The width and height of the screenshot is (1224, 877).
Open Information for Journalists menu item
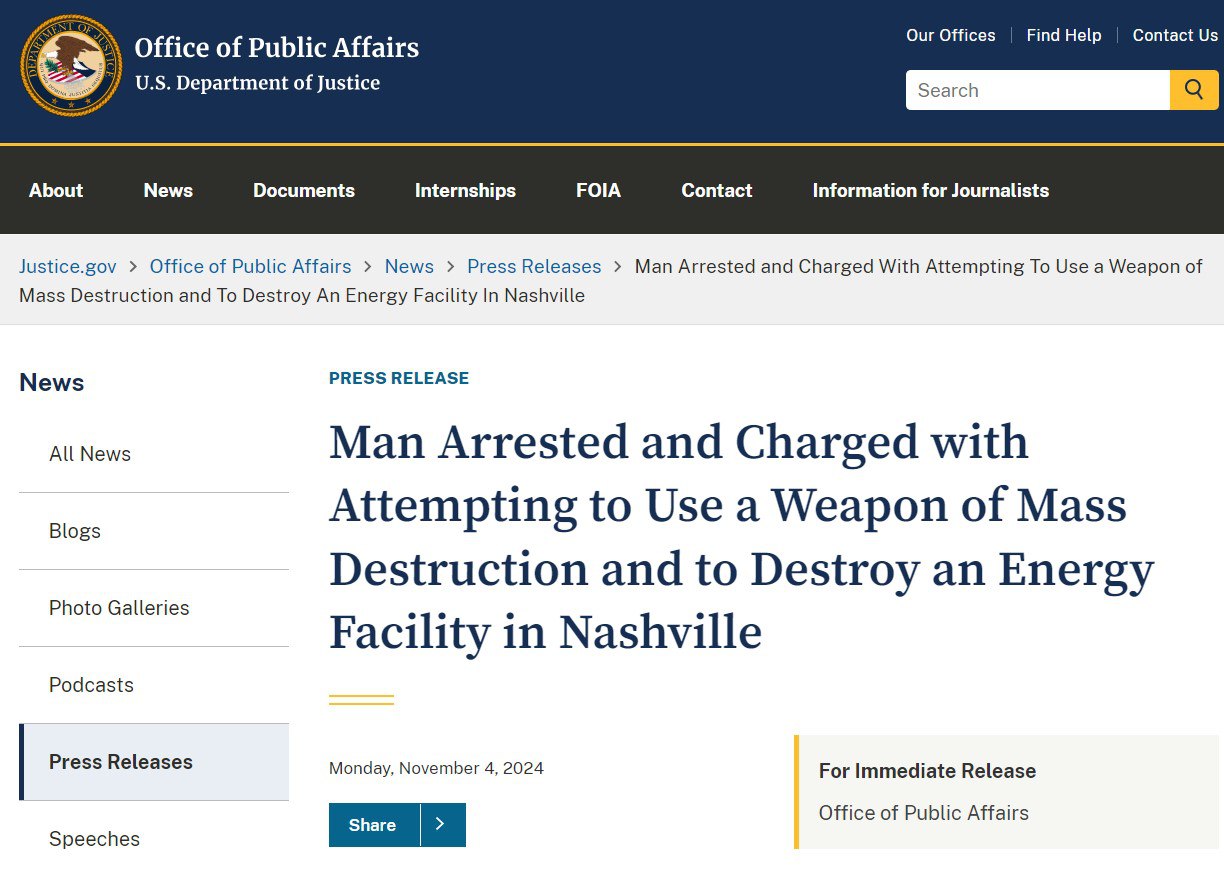(x=930, y=190)
